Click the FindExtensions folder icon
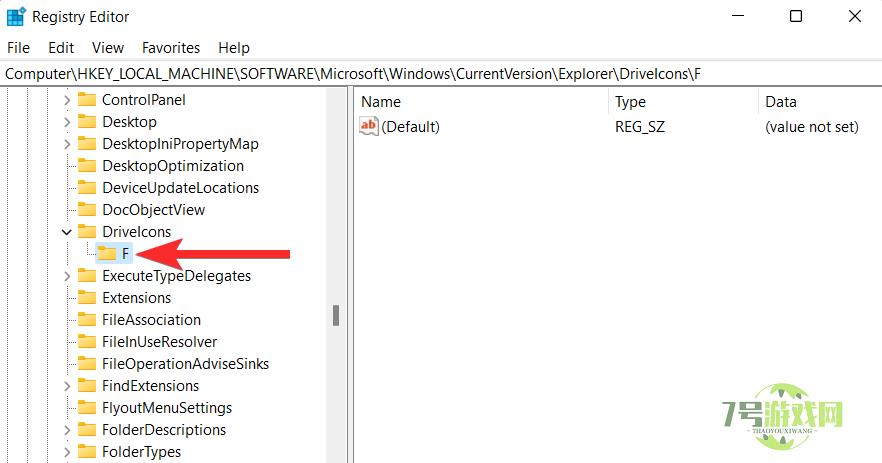This screenshot has height=463, width=882. tap(87, 385)
